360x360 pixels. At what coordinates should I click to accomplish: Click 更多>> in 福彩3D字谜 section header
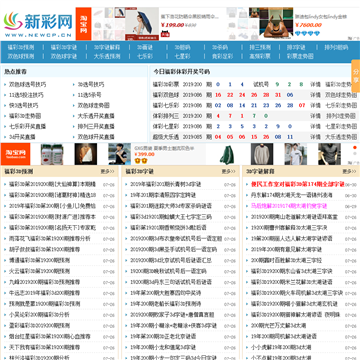tap(228, 171)
